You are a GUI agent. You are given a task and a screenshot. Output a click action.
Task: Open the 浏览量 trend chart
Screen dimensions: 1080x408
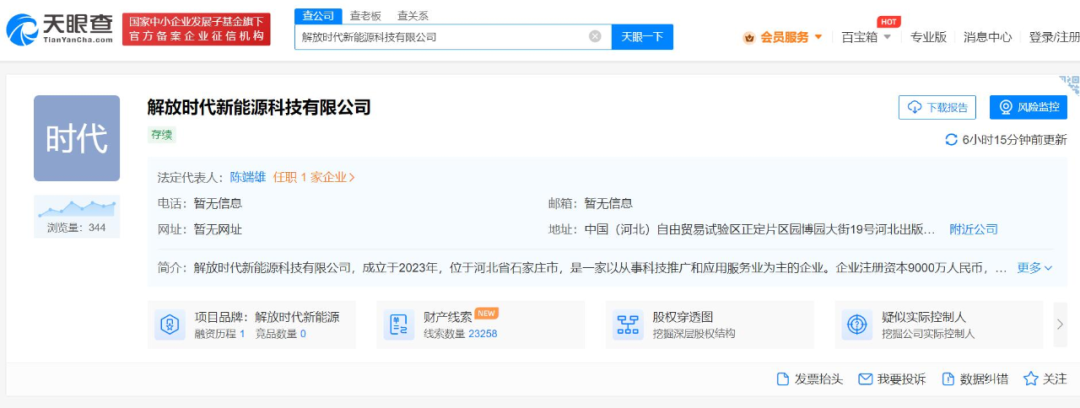76,216
